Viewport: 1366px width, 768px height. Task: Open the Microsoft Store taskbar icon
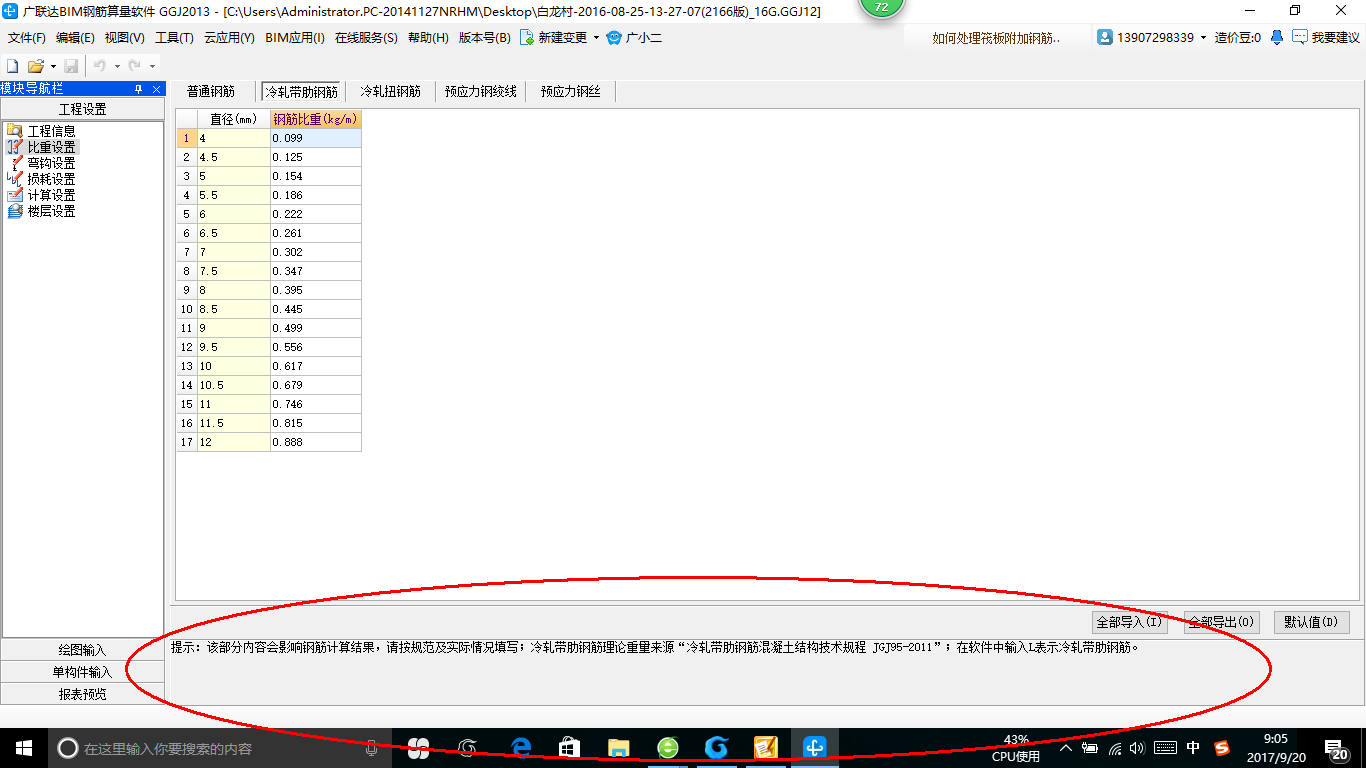[570, 748]
